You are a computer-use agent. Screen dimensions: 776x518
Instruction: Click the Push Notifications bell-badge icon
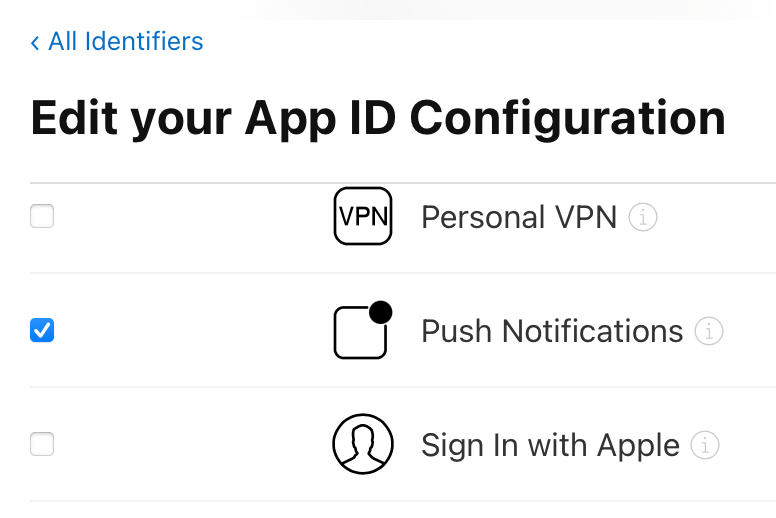tap(361, 331)
